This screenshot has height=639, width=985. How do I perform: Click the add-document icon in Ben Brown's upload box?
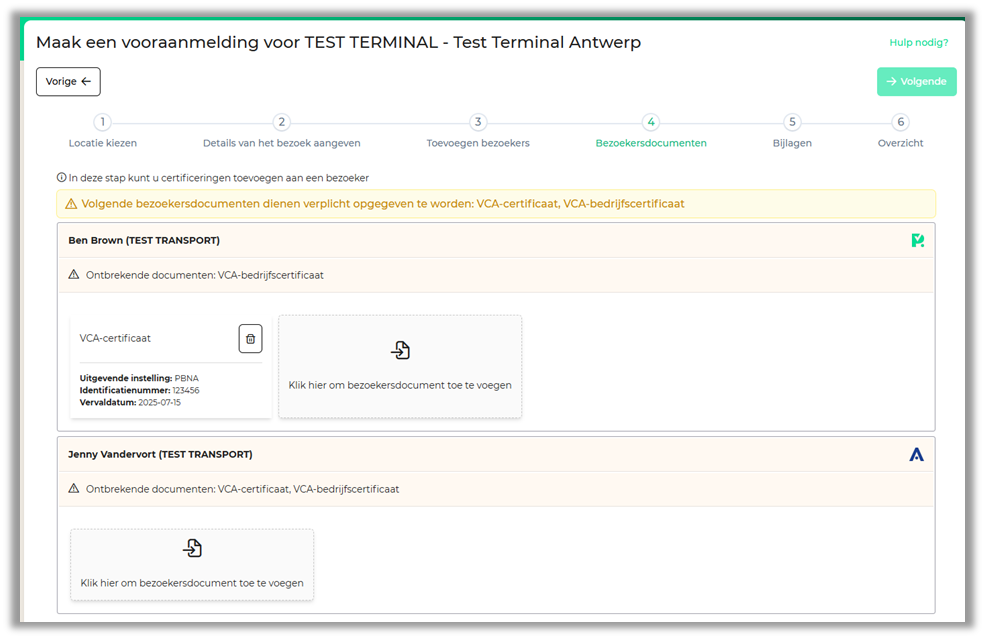(400, 350)
